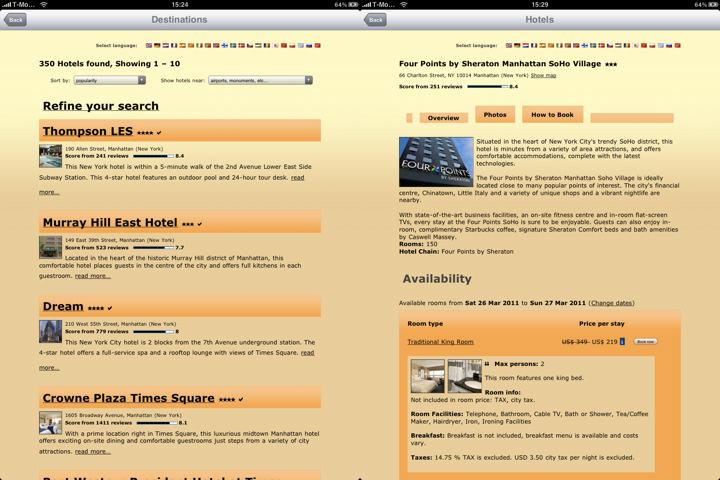Screen dimensions: 720x480
Task: Select Romanian flag on Destinations screen
Action: pos(267,45)
